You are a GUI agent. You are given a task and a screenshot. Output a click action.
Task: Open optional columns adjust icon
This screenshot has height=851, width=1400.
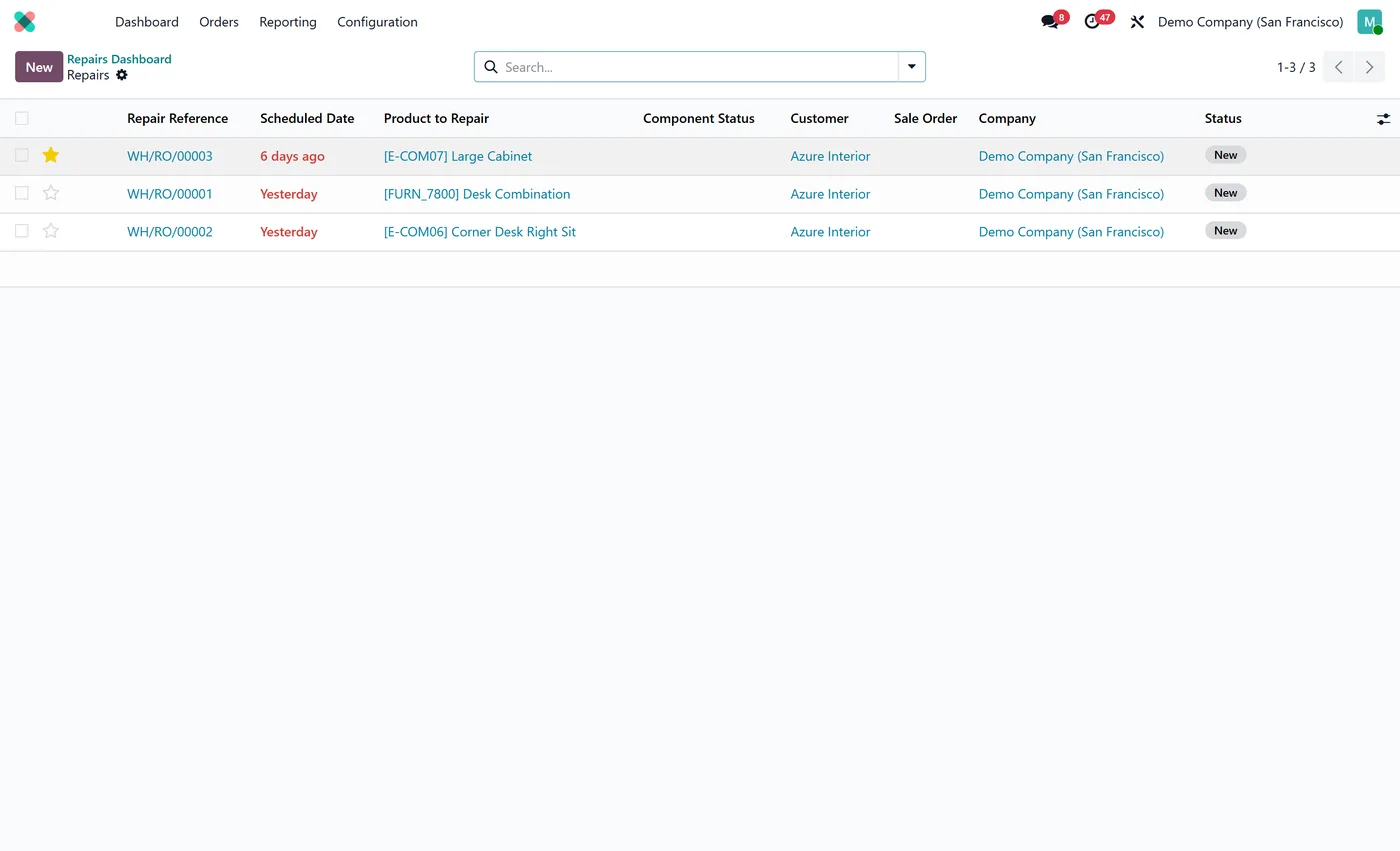coord(1383,119)
